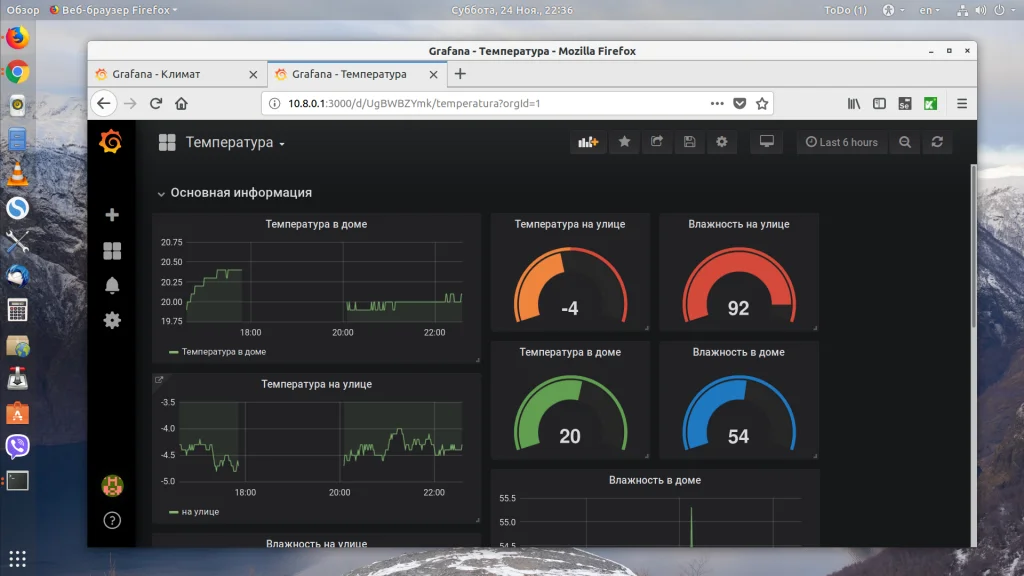This screenshot has height=576, width=1024.
Task: Open Веб-браузер Firefox app menu in top bar
Action: [113, 10]
